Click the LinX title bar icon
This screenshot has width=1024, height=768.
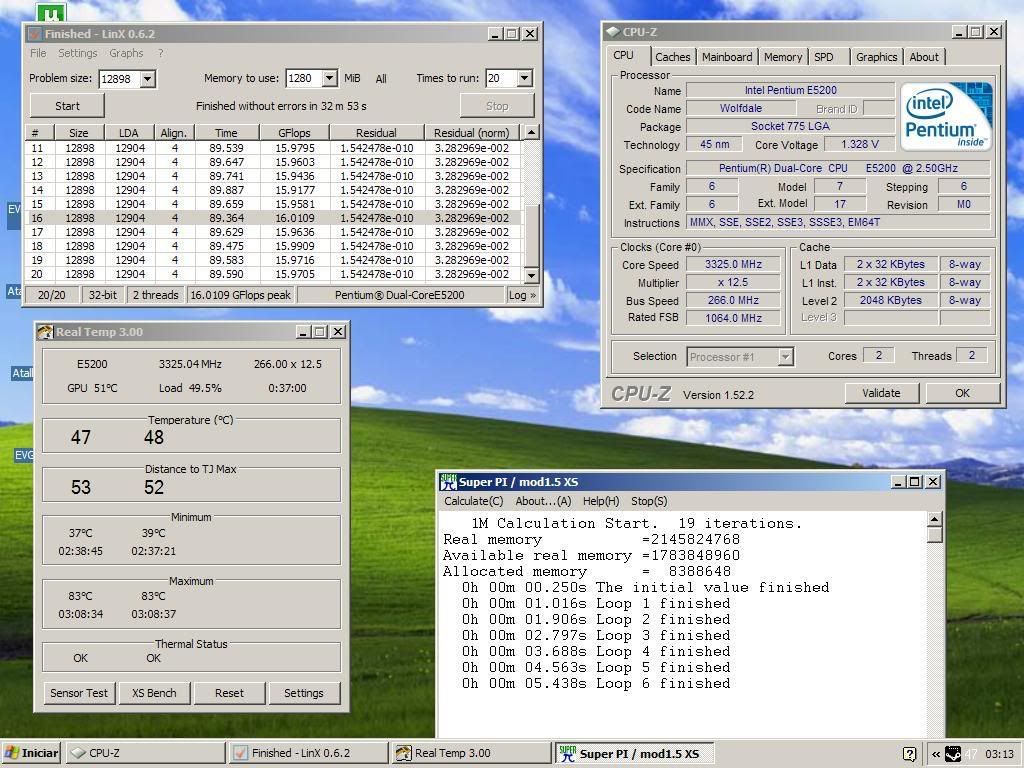35,34
